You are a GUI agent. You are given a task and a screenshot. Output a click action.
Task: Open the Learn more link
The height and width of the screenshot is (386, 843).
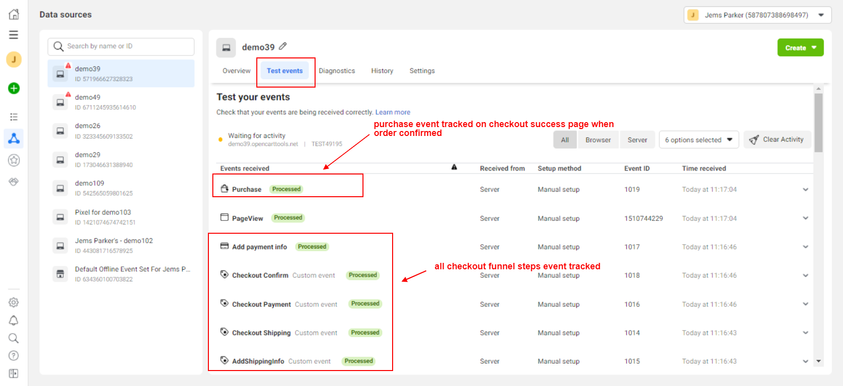tap(392, 112)
